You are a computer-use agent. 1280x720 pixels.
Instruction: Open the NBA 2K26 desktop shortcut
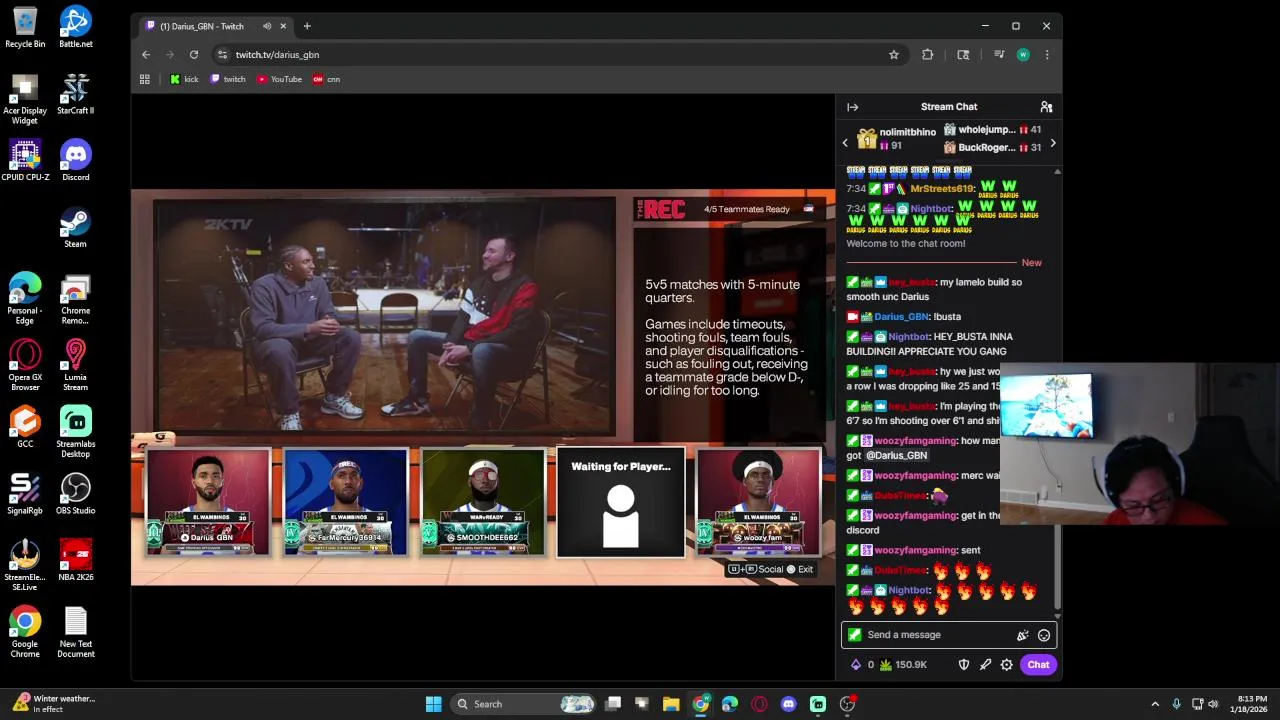[x=75, y=561]
